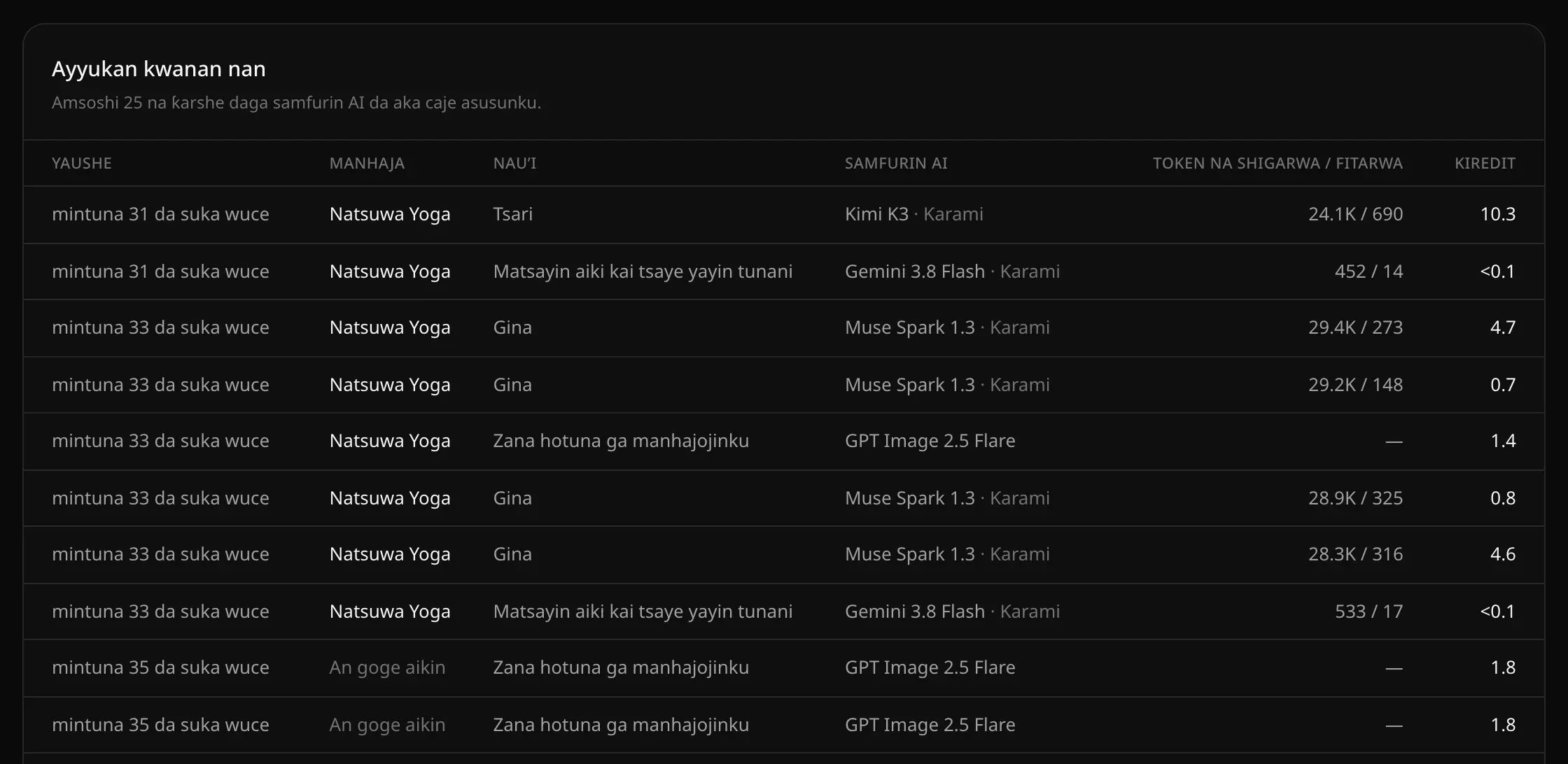1568x764 pixels.
Task: Select 'mintuna 33 da suka wuce' in 28.9K / 325 row
Action: (x=160, y=498)
